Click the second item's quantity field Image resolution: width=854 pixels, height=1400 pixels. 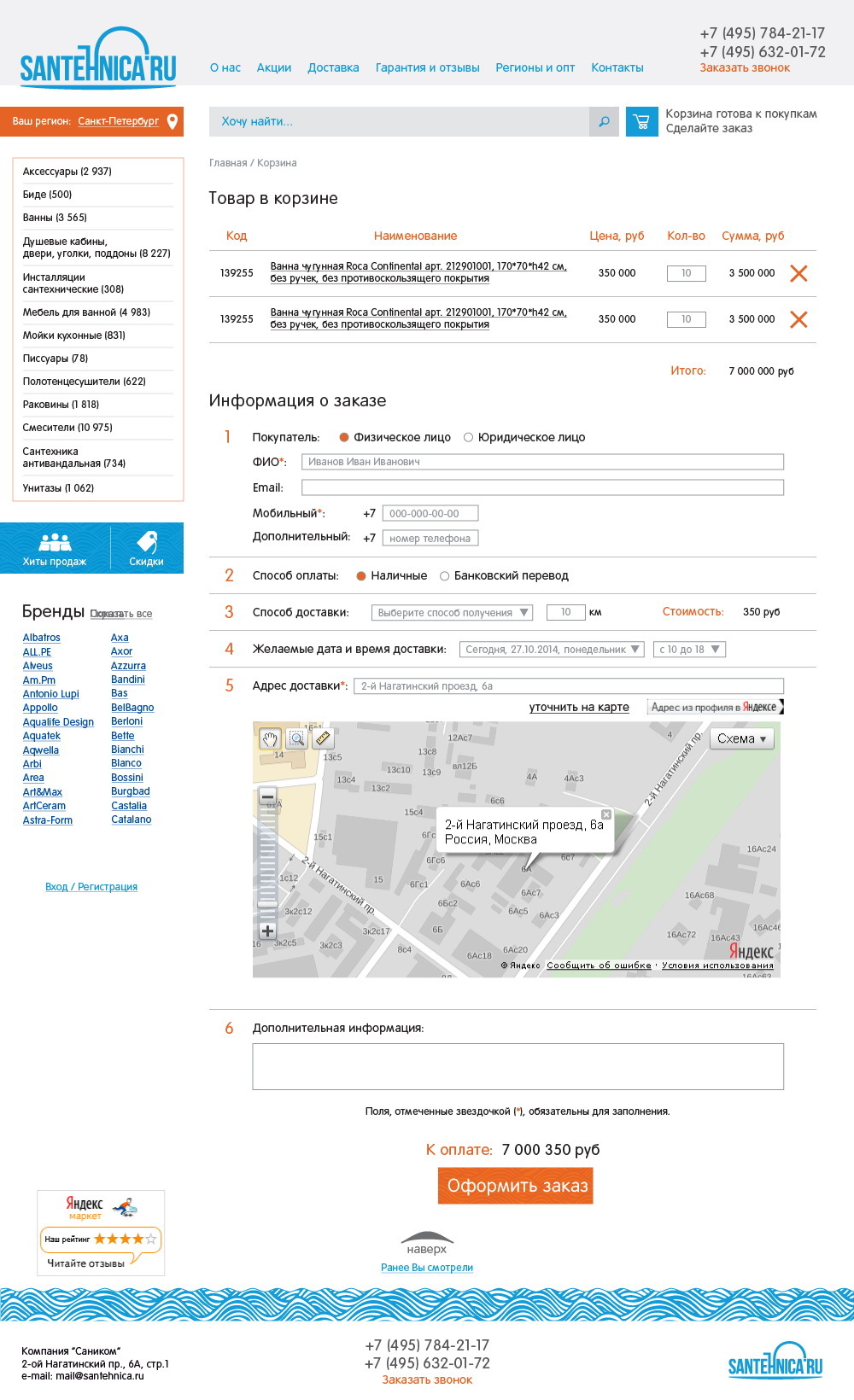point(686,319)
